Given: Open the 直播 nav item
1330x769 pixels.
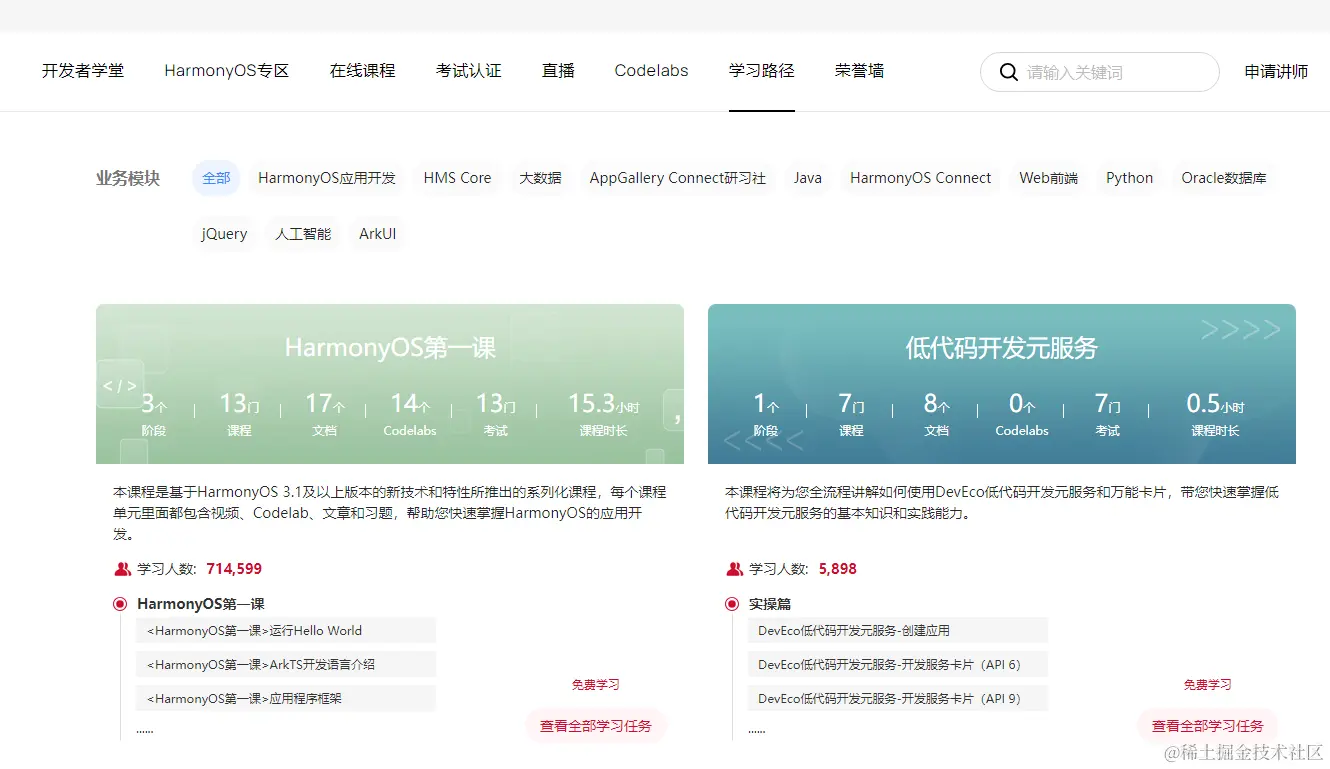Looking at the screenshot, I should [558, 71].
